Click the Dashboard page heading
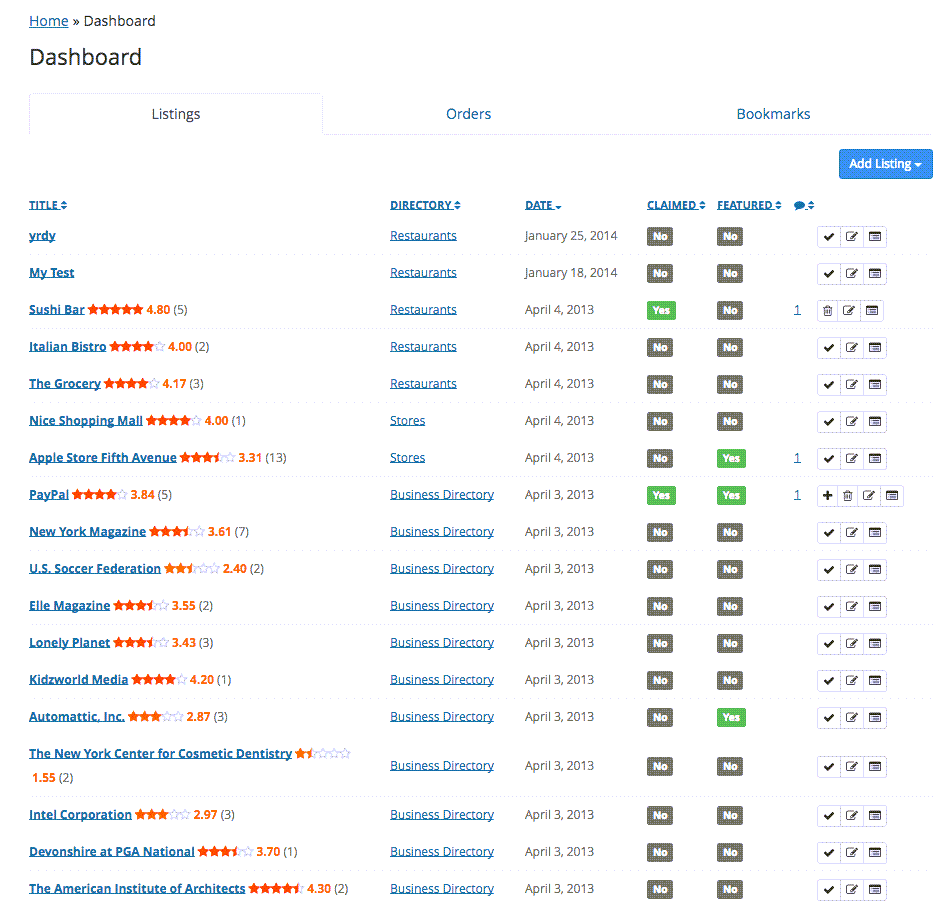 click(x=85, y=57)
